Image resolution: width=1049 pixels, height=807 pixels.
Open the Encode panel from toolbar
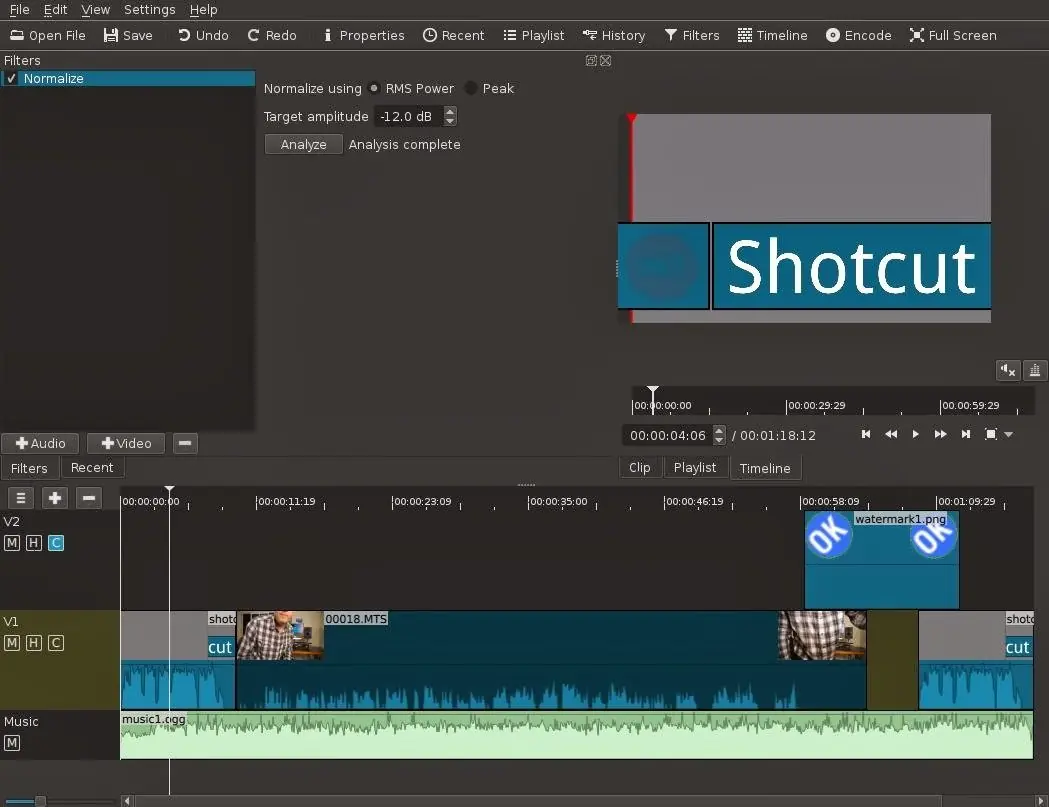point(858,35)
